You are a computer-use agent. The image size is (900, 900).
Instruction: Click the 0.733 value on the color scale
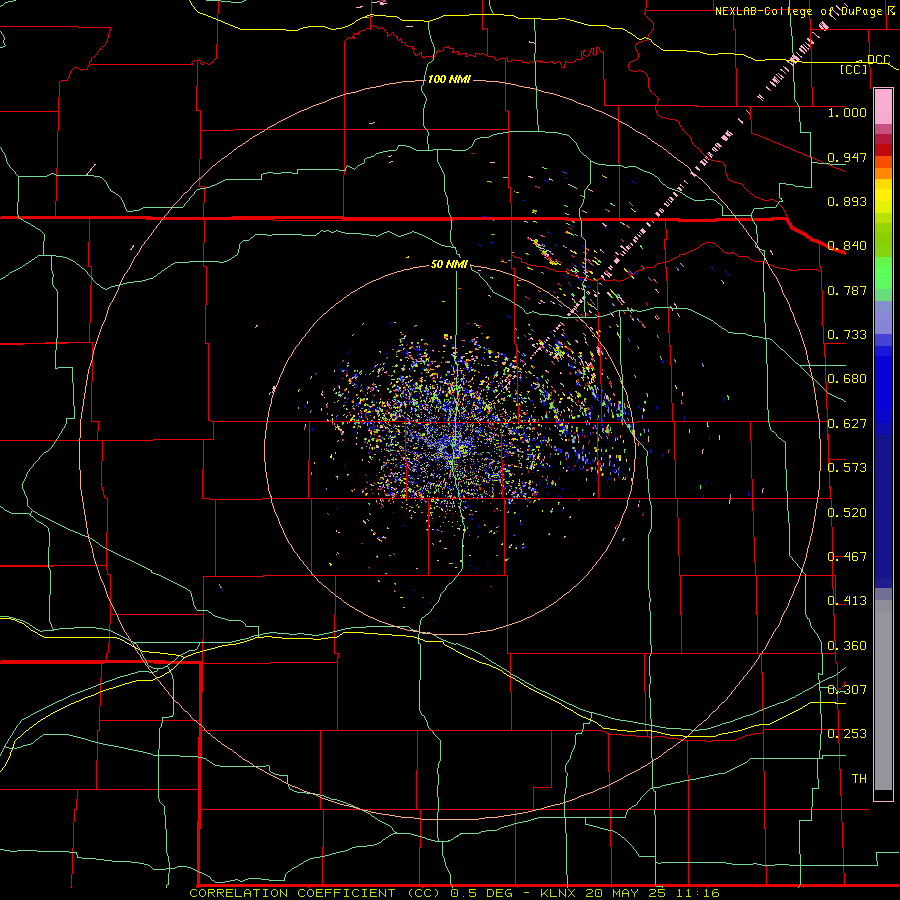pyautogui.click(x=847, y=335)
